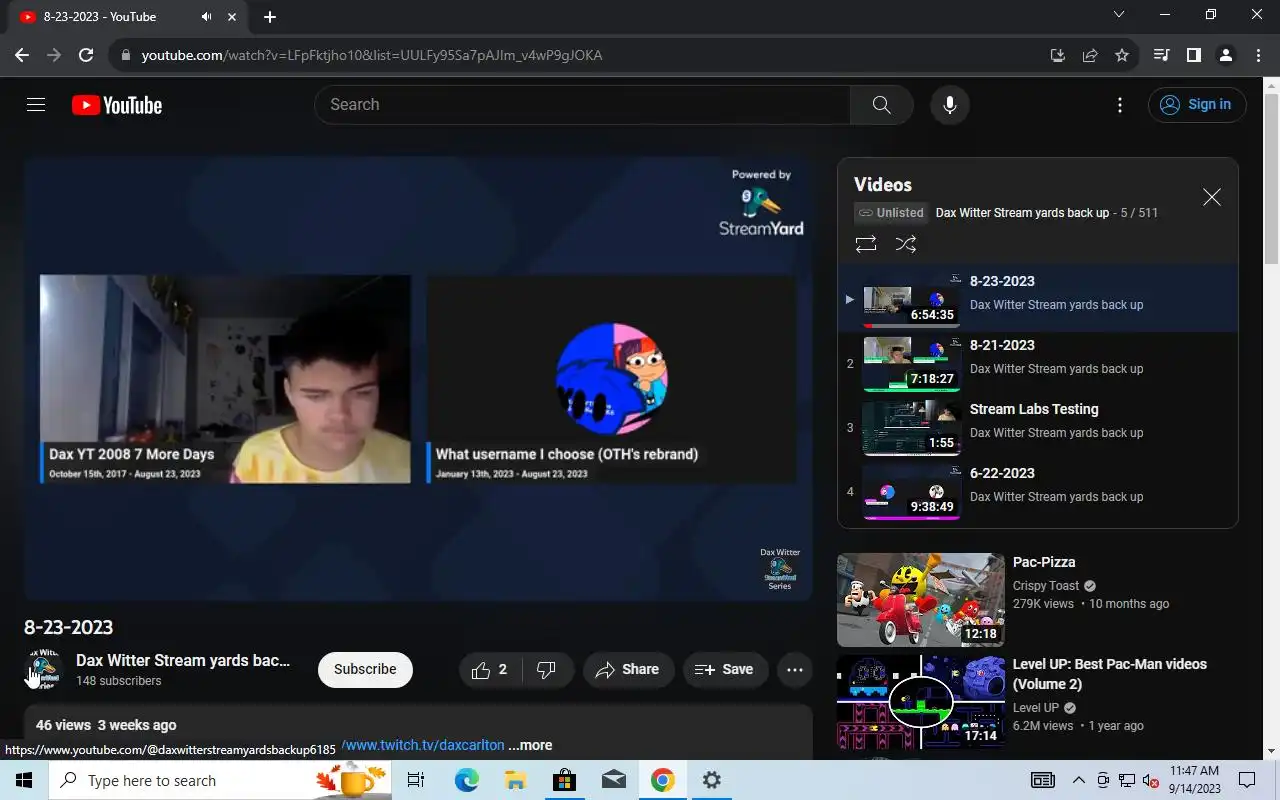The image size is (1280, 800).
Task: Select the 6-22-2023 playlist entry
Action: pyautogui.click(x=1038, y=492)
